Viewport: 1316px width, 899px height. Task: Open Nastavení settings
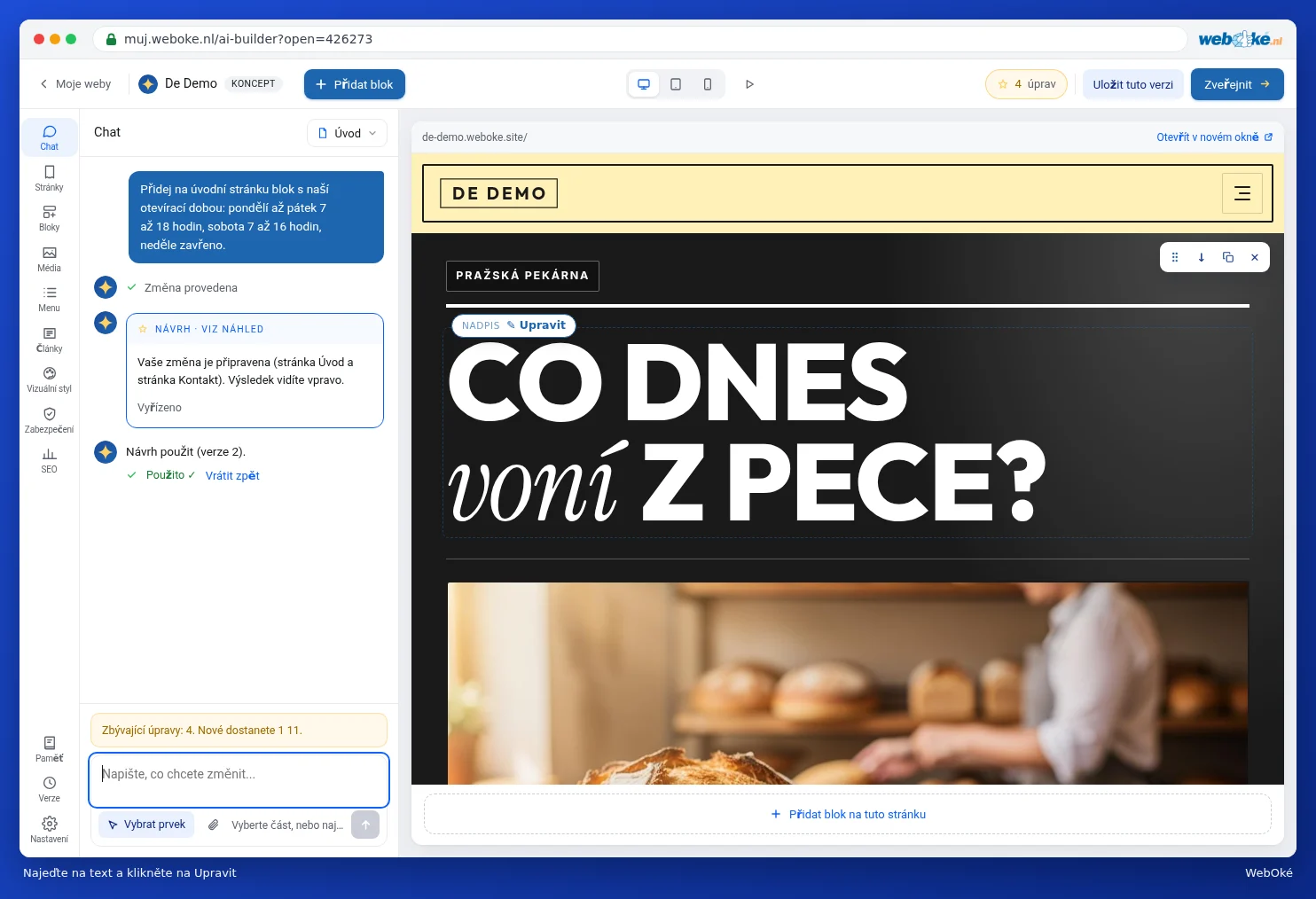point(50,830)
